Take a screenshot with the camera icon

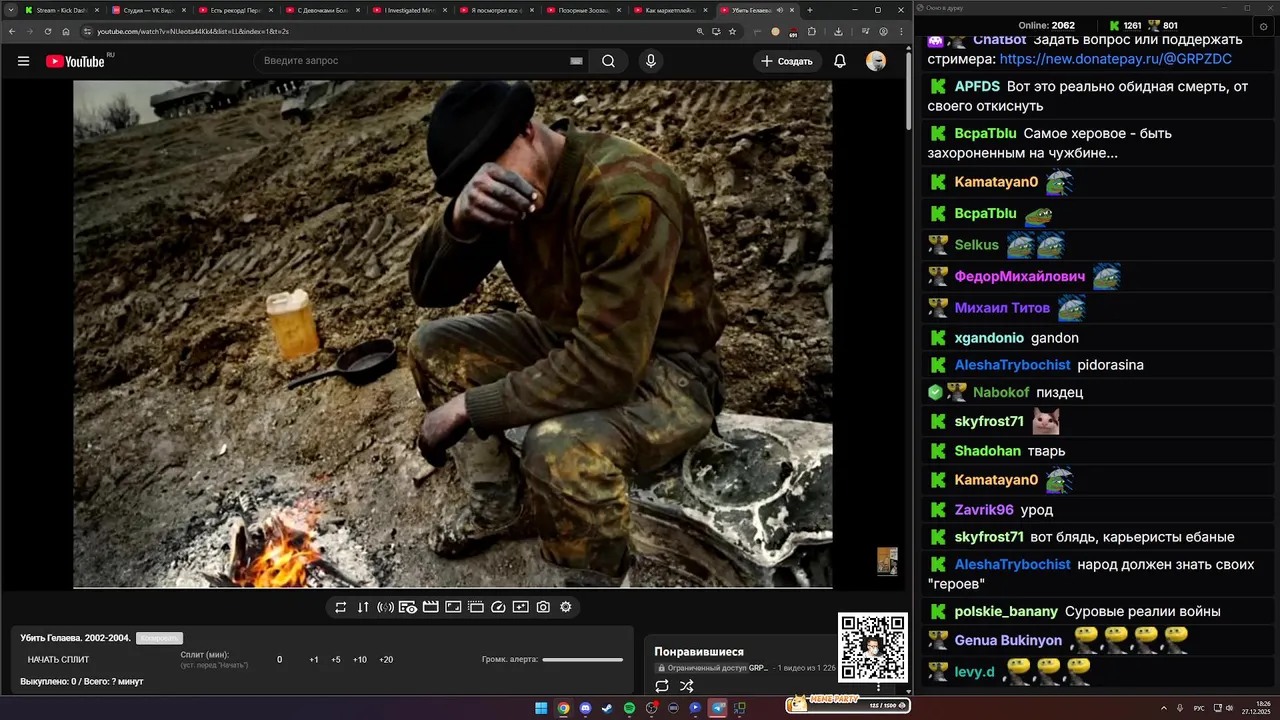tap(543, 607)
